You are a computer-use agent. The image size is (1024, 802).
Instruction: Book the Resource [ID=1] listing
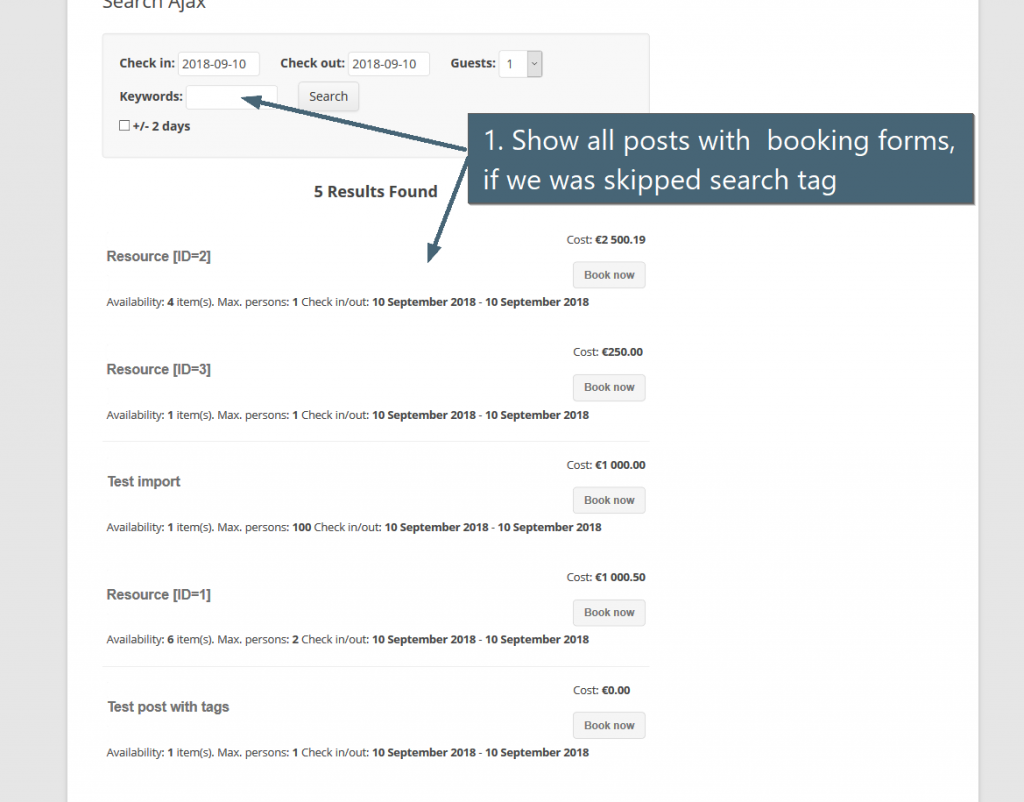[x=608, y=612]
